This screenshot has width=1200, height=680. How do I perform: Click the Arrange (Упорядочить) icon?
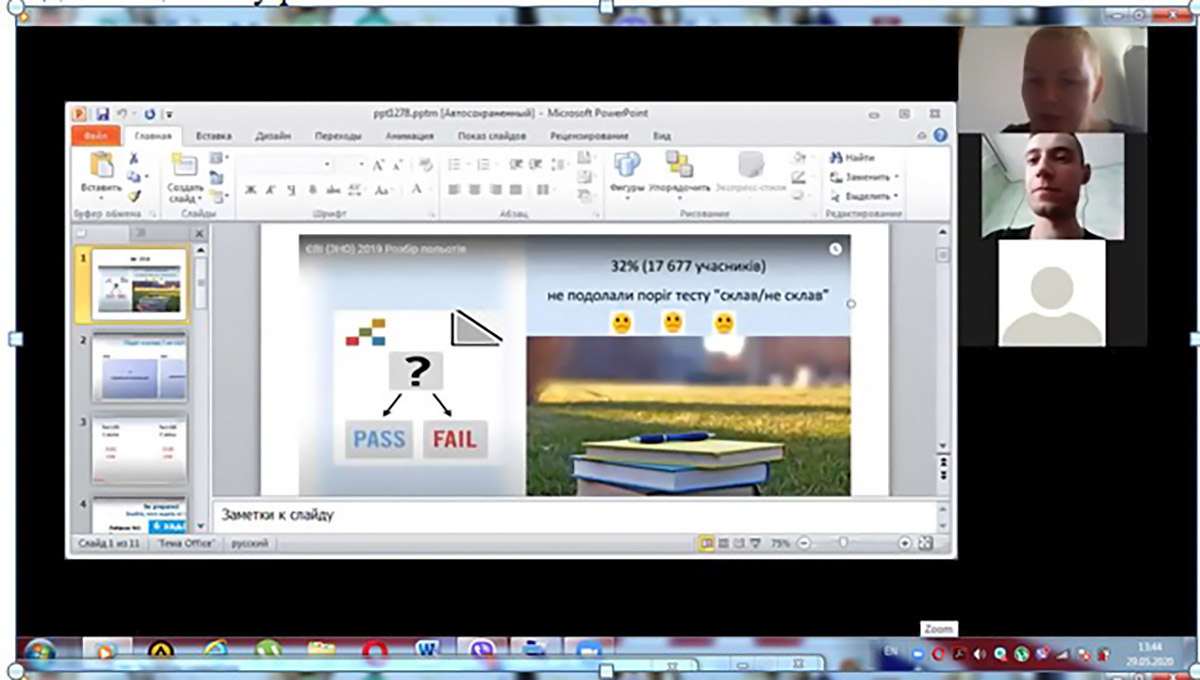(x=679, y=164)
